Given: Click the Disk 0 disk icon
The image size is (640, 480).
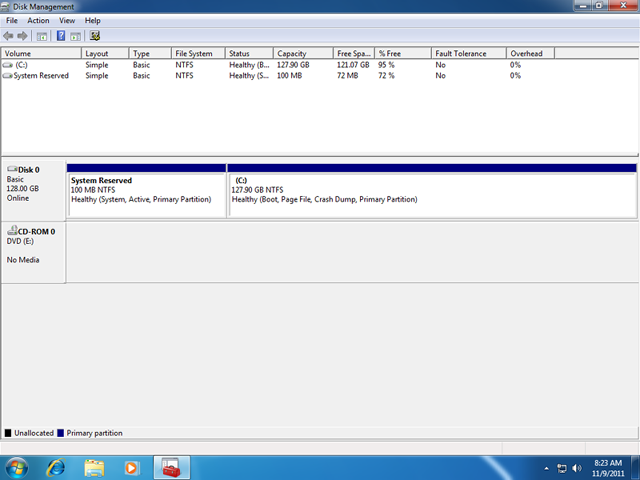Looking at the screenshot, I should [x=12, y=169].
